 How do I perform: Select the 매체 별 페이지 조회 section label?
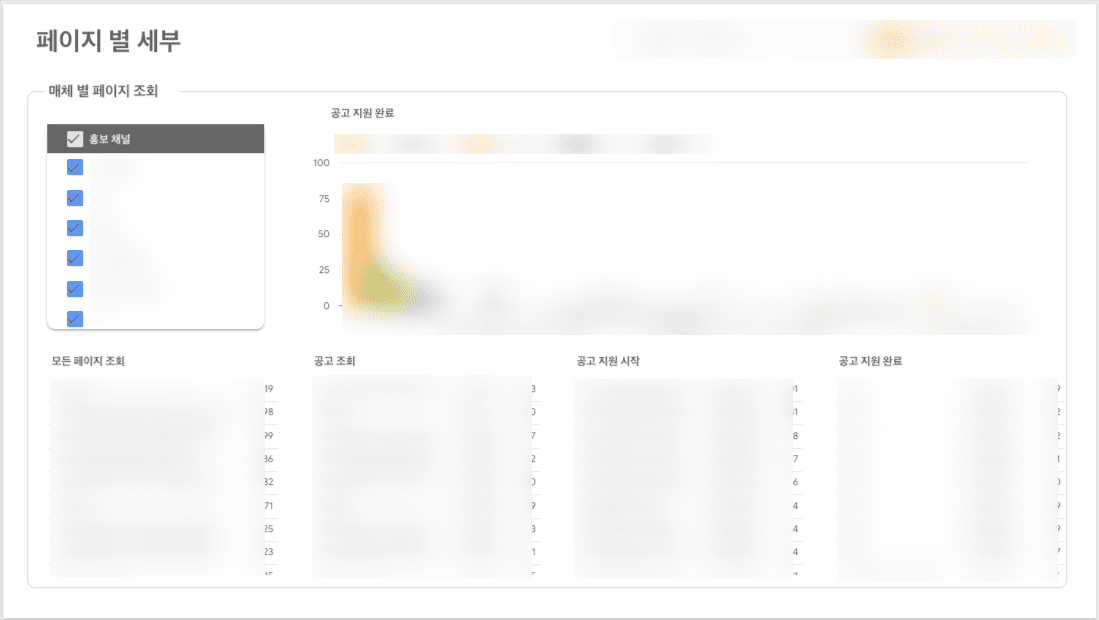[103, 91]
